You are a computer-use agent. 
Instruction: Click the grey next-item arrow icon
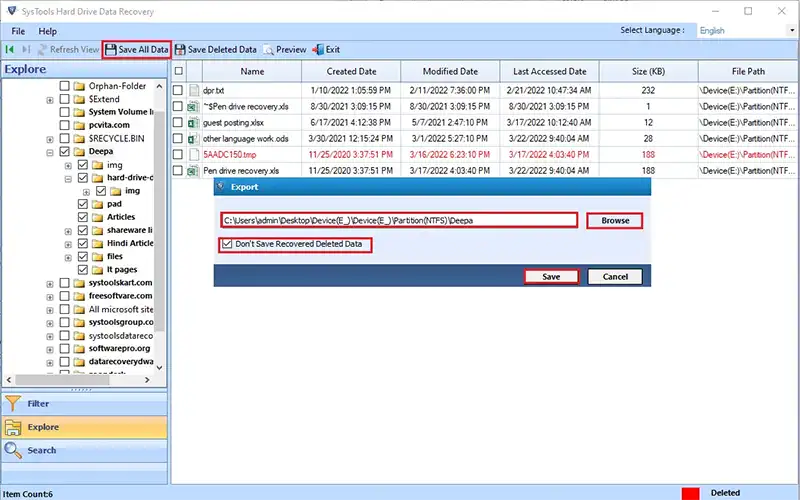tap(26, 49)
